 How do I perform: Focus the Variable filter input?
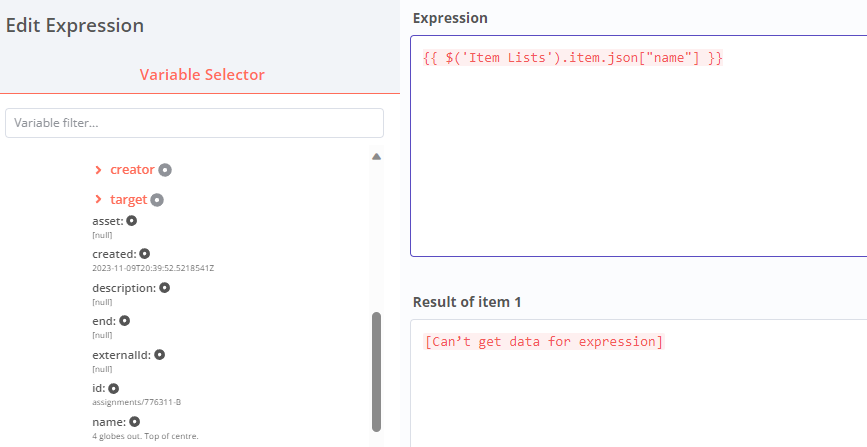click(x=195, y=123)
